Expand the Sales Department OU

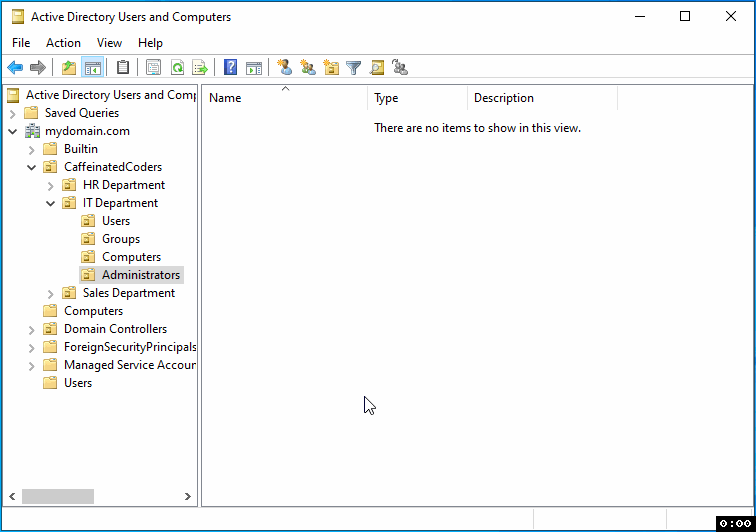[51, 294]
